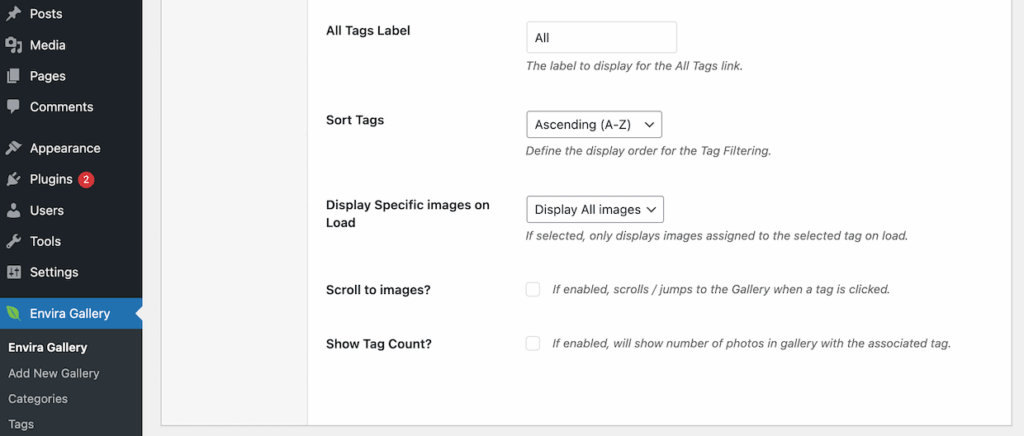Open the Sort Tags dropdown
Screen dimensions: 1024x436
(x=594, y=124)
